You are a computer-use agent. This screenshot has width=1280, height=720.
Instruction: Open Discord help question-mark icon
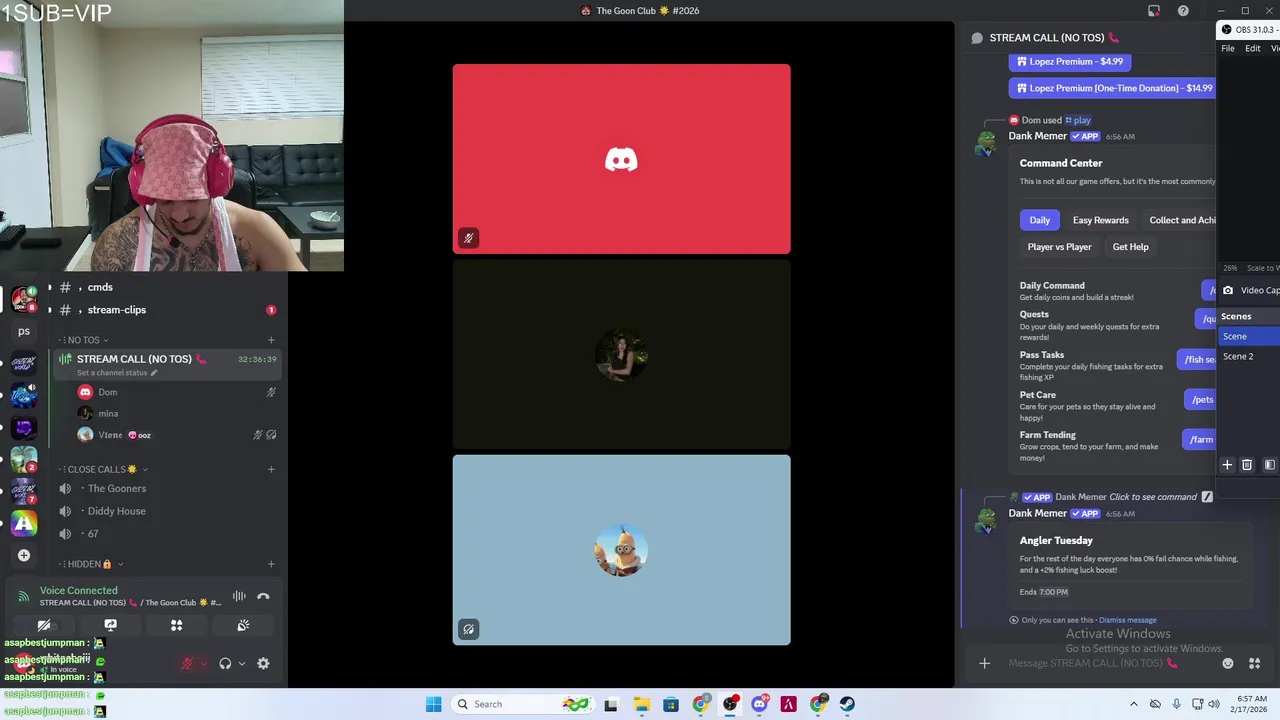pos(1183,11)
